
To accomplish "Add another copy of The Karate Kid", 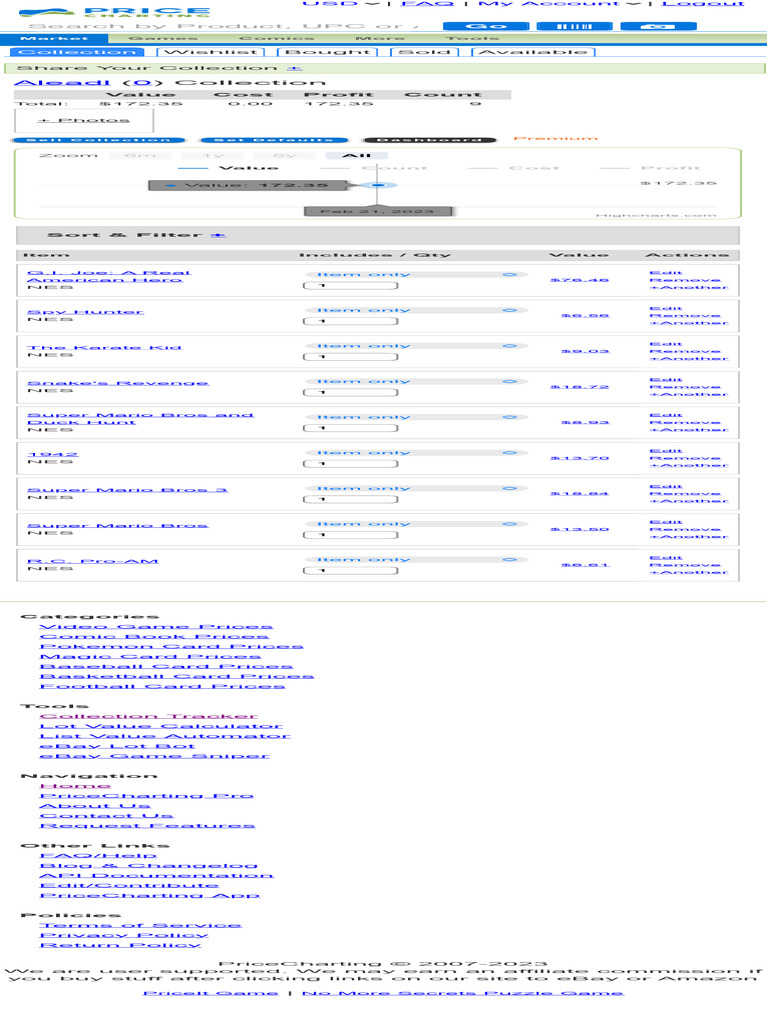I will coord(688,359).
